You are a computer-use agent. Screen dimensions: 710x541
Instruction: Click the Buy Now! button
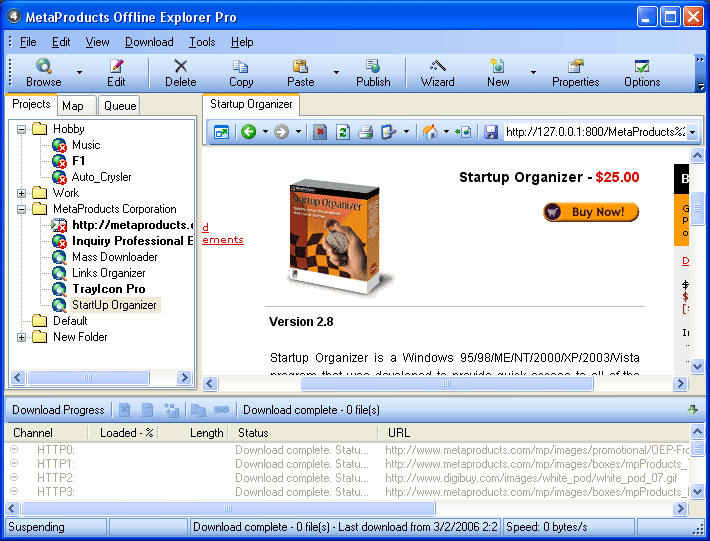pos(591,212)
